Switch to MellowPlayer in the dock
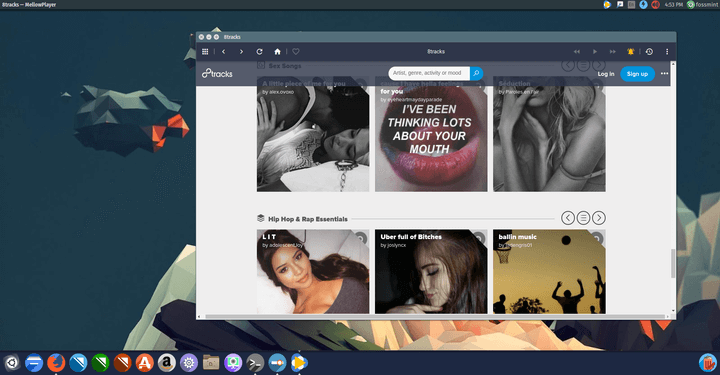Screen dimensions: 720x375 point(299,363)
